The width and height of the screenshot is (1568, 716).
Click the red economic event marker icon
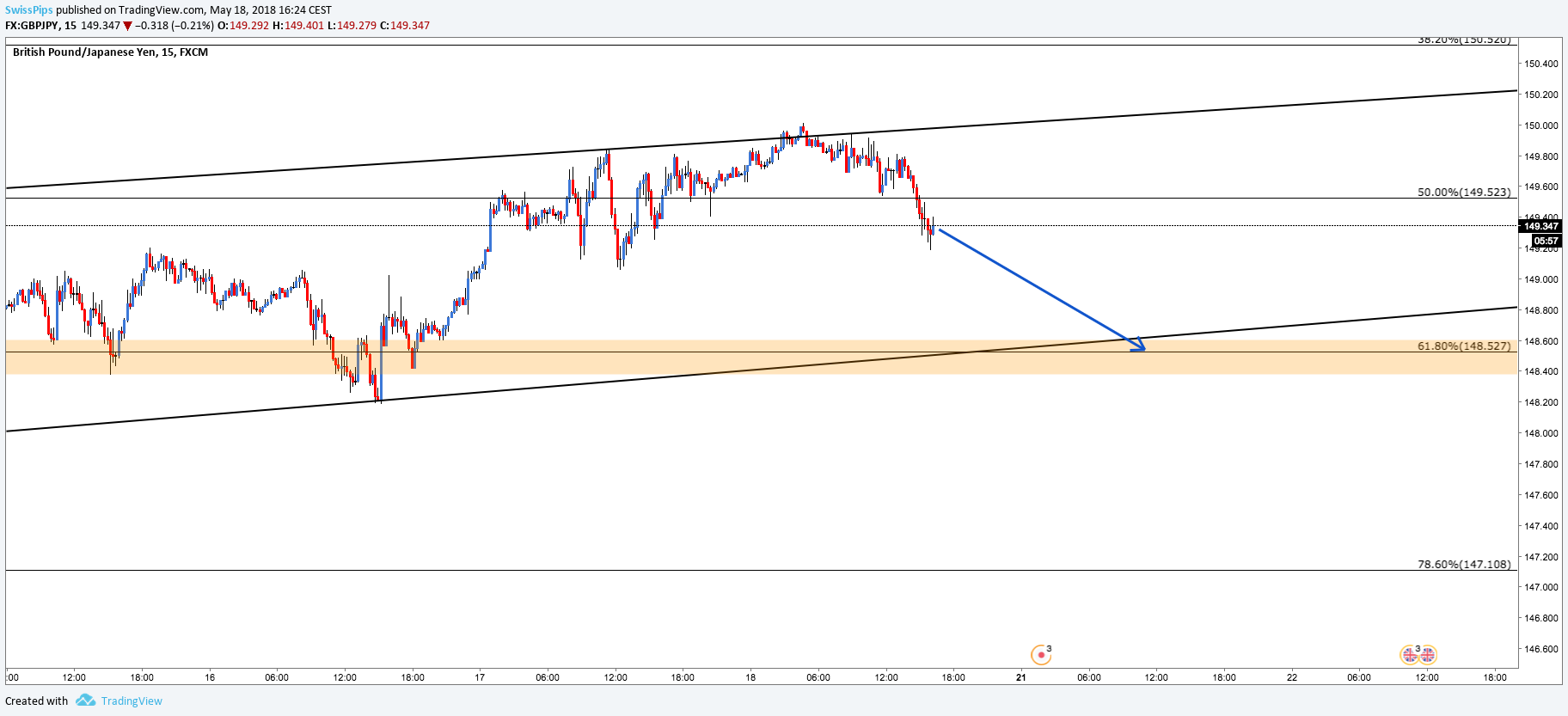click(1041, 655)
